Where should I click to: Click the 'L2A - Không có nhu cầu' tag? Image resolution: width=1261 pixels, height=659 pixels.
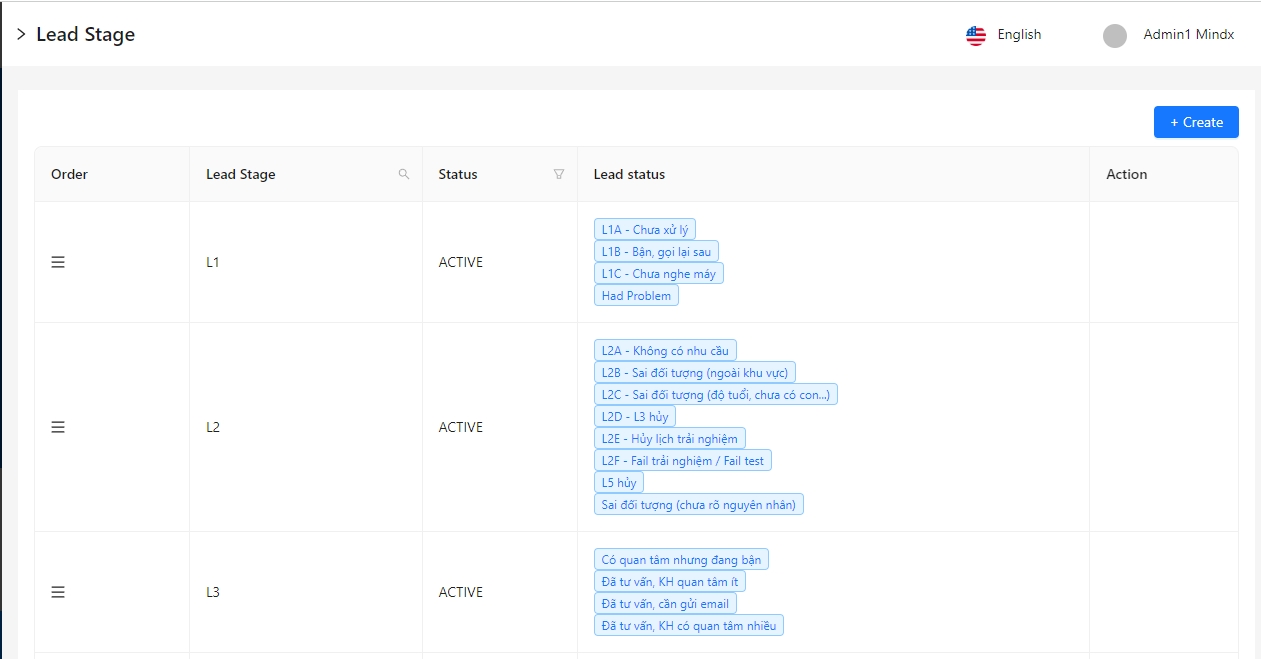[665, 351]
